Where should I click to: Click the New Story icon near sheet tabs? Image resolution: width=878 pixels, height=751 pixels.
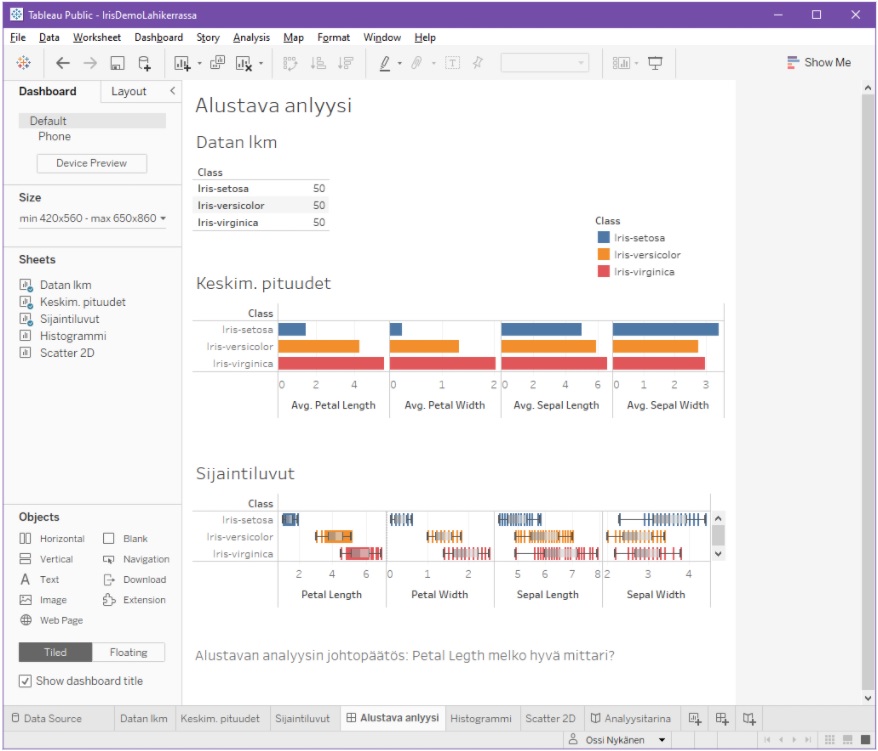[x=749, y=718]
